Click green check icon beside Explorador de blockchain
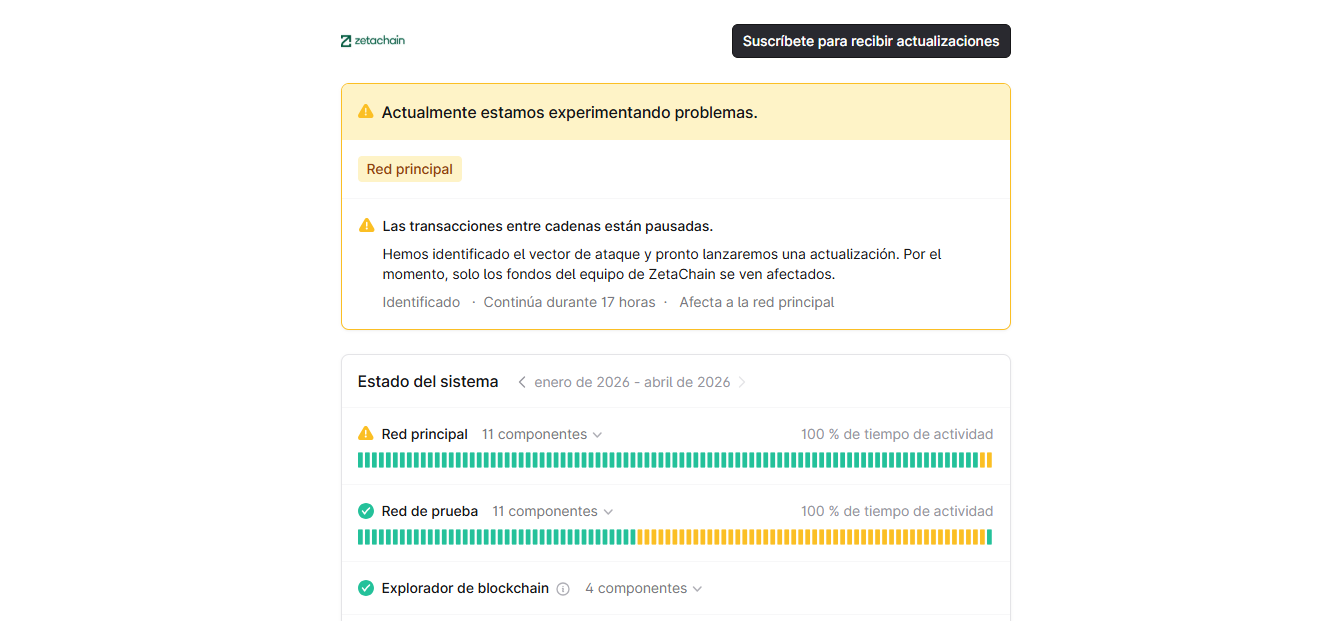The image size is (1342, 621). [366, 588]
